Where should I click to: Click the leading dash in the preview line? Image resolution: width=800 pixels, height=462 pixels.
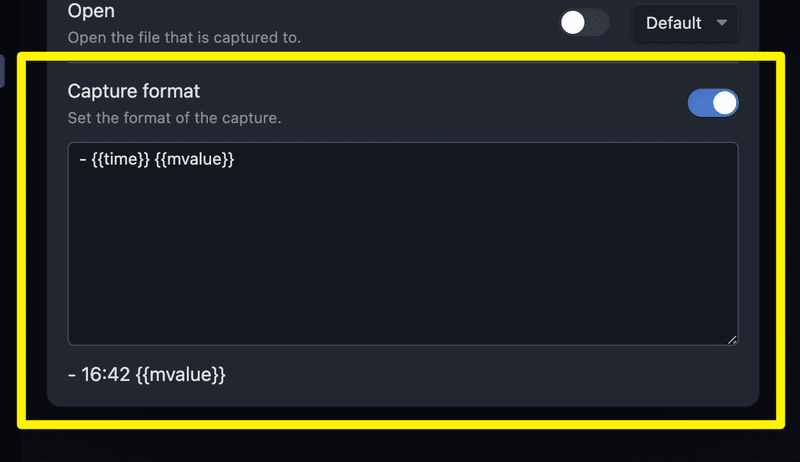(x=72, y=376)
